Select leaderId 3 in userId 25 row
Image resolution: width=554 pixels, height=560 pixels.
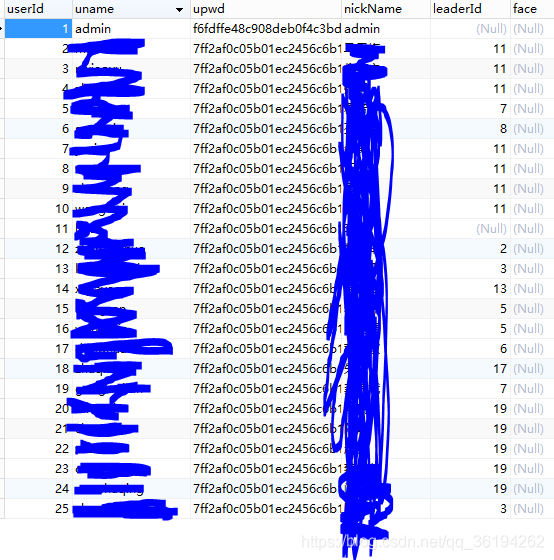pos(470,509)
